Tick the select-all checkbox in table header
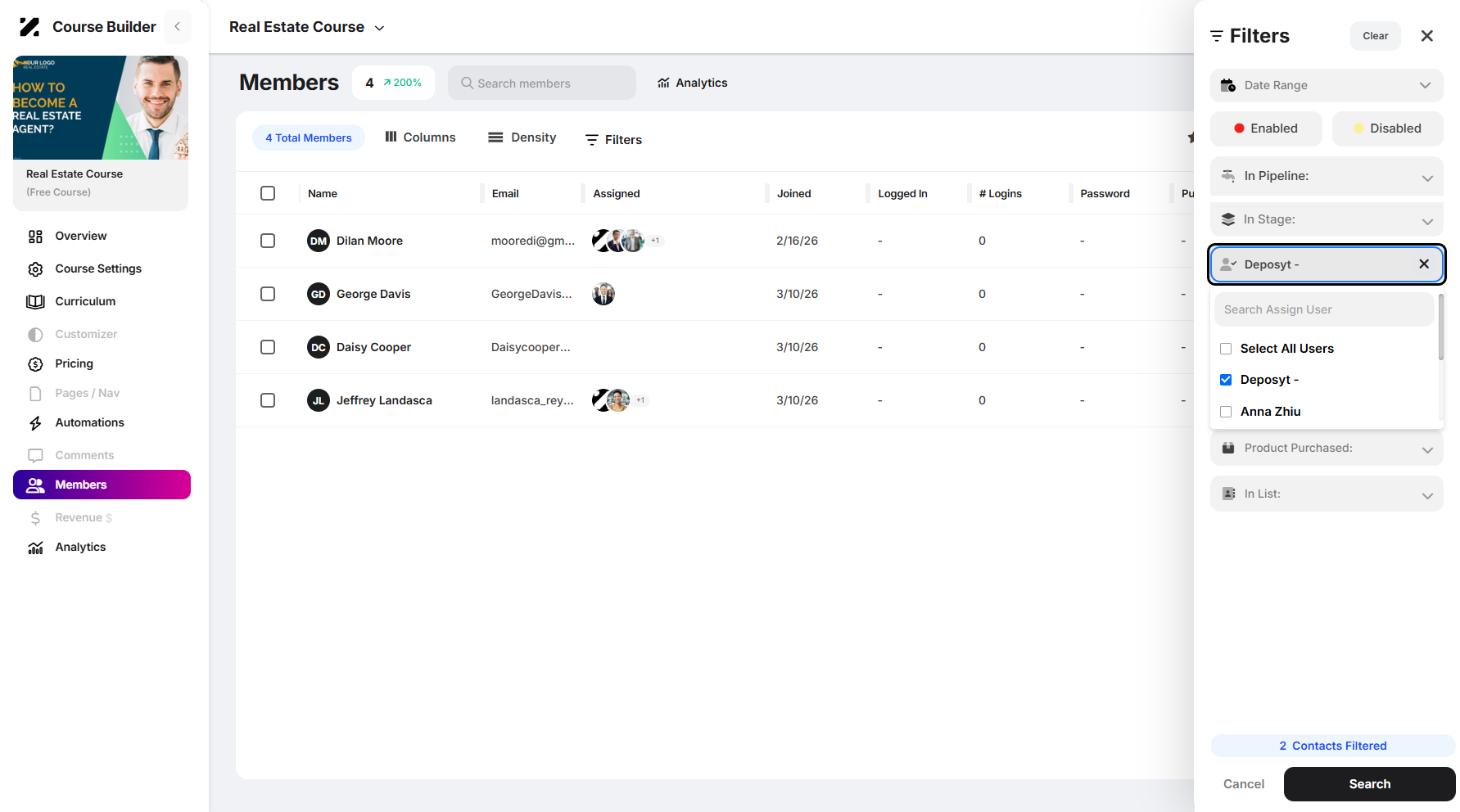The width and height of the screenshot is (1460, 812). point(268,193)
